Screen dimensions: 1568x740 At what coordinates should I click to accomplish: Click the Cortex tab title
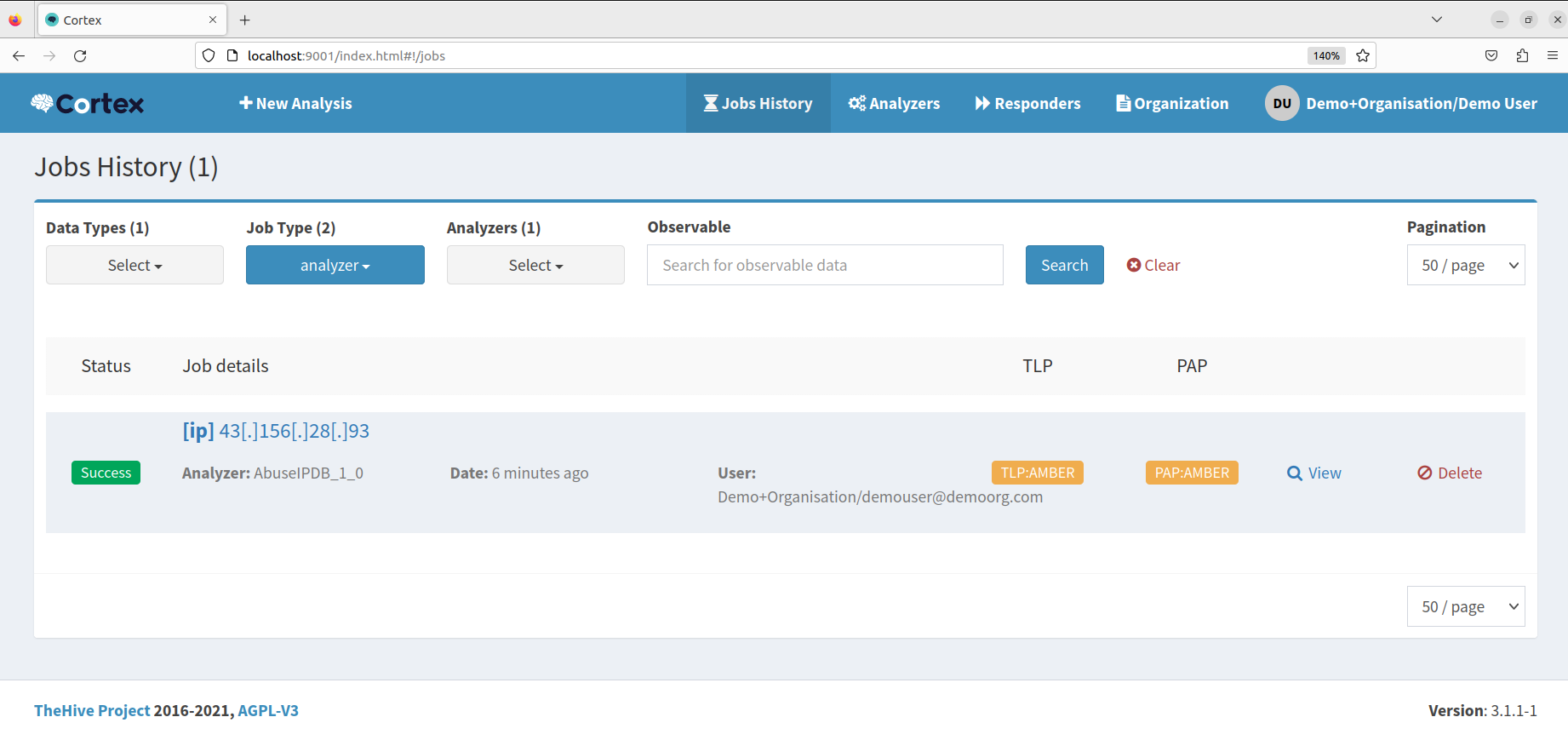point(83,20)
